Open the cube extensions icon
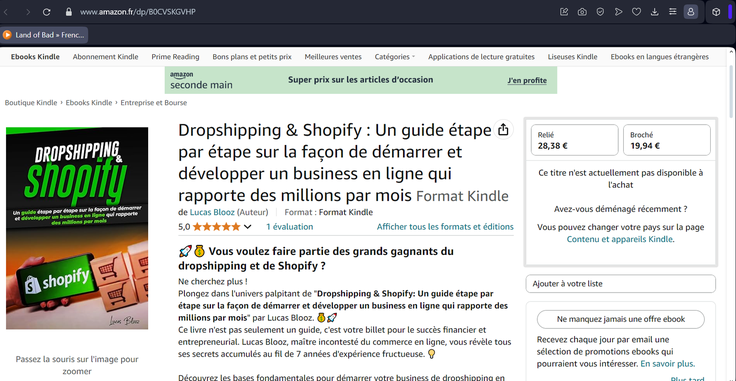 (x=716, y=12)
